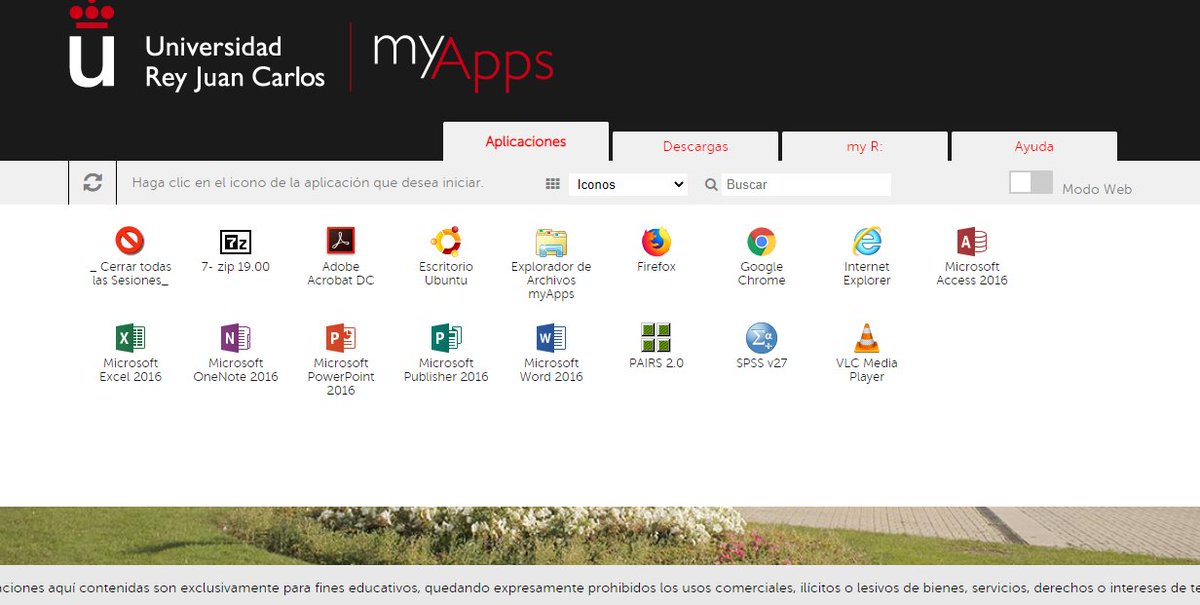The image size is (1200, 605).
Task: Open Google Chrome
Action: 761,241
